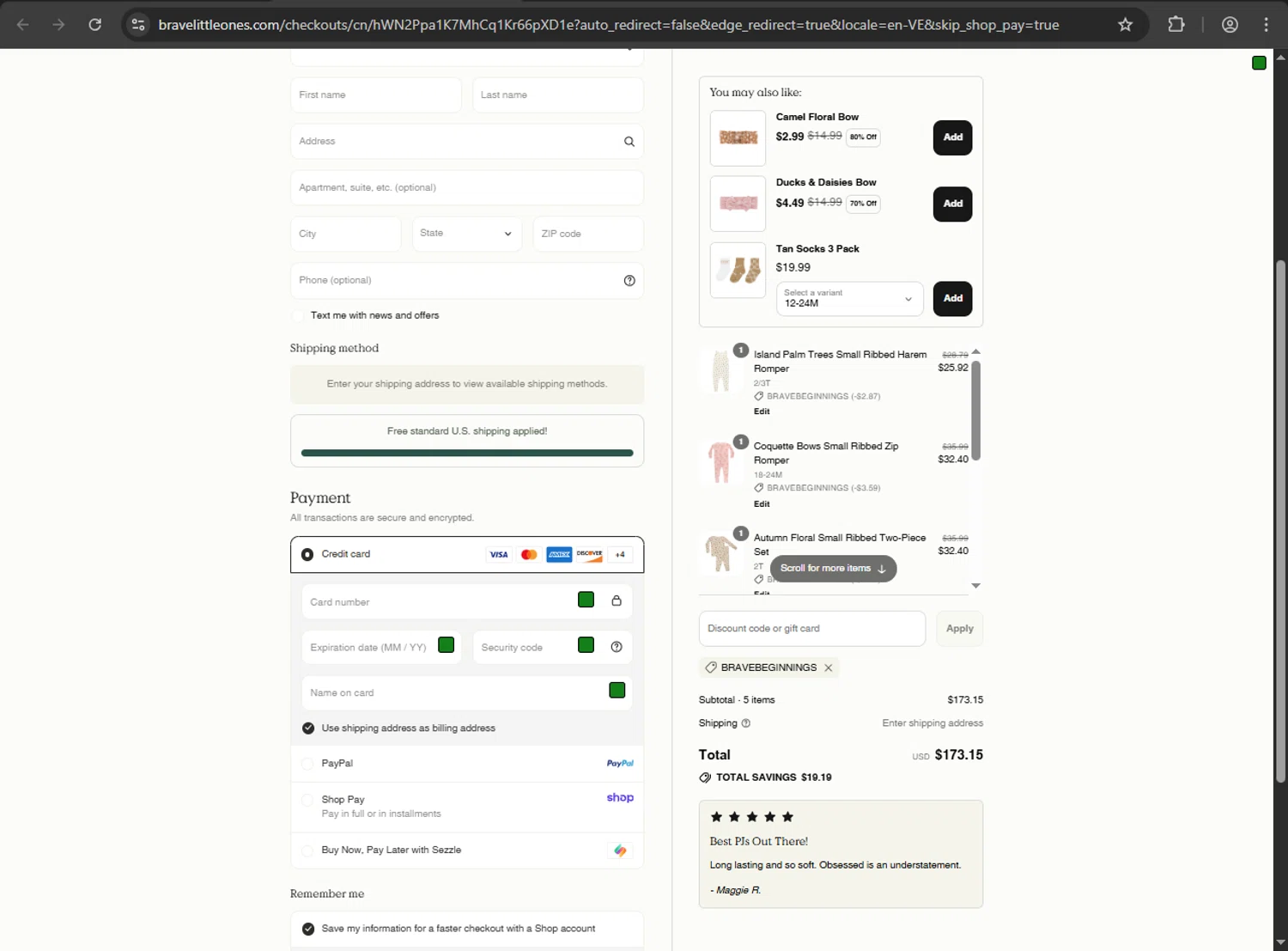Click Apartment, suite, etc. field

(x=467, y=188)
